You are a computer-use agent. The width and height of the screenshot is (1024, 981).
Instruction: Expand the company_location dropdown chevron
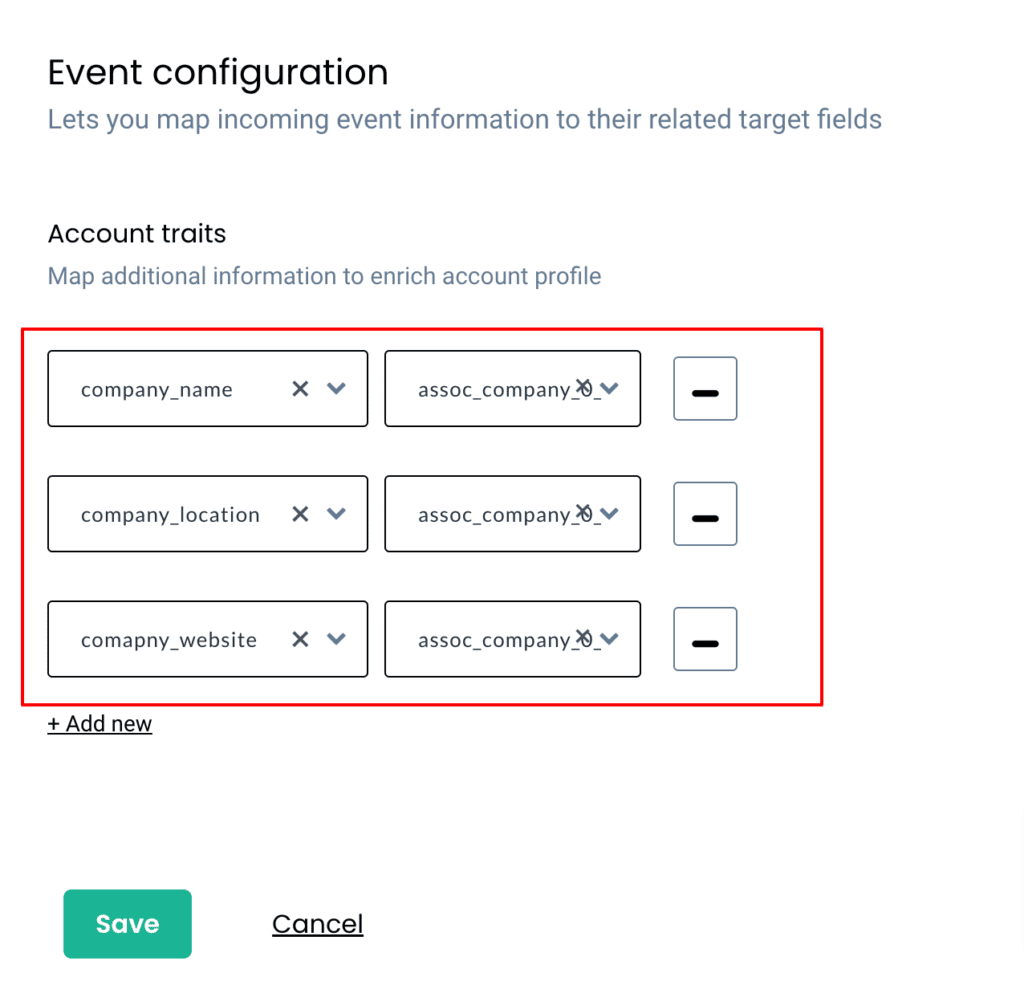336,514
